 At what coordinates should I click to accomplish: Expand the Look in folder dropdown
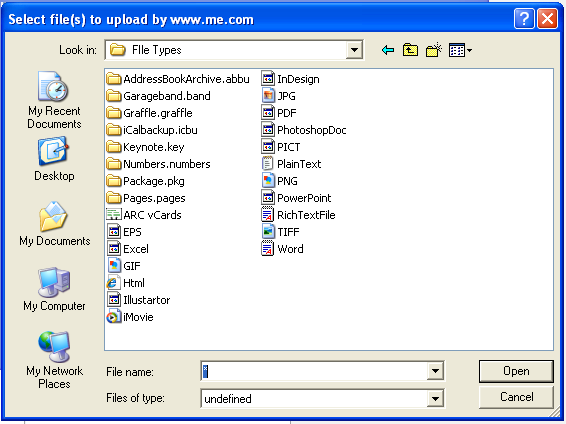pyautogui.click(x=354, y=50)
